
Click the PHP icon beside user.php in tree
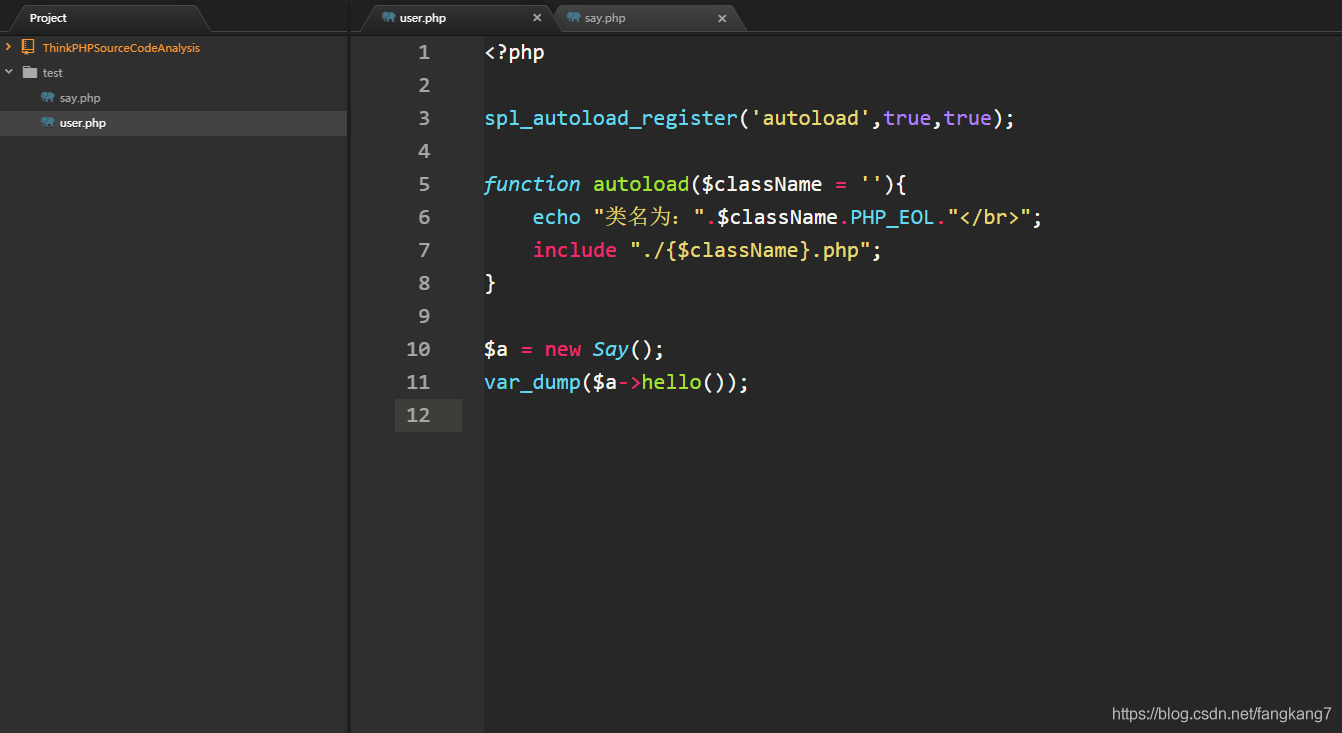[47, 123]
